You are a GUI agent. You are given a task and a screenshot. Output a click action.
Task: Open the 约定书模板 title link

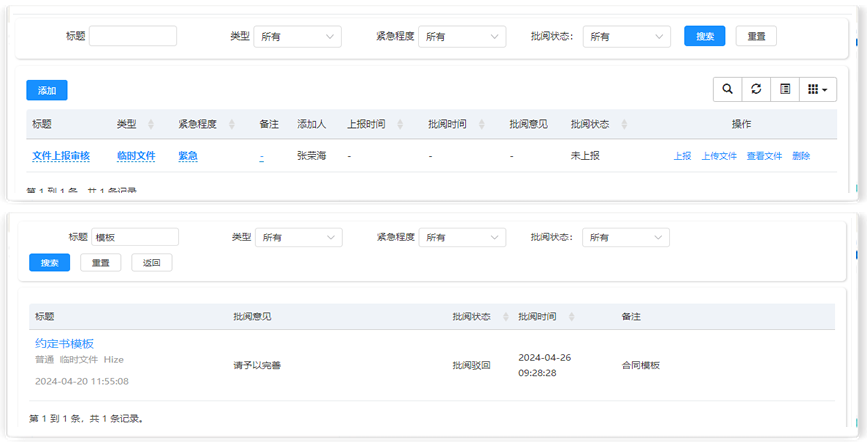(65, 343)
